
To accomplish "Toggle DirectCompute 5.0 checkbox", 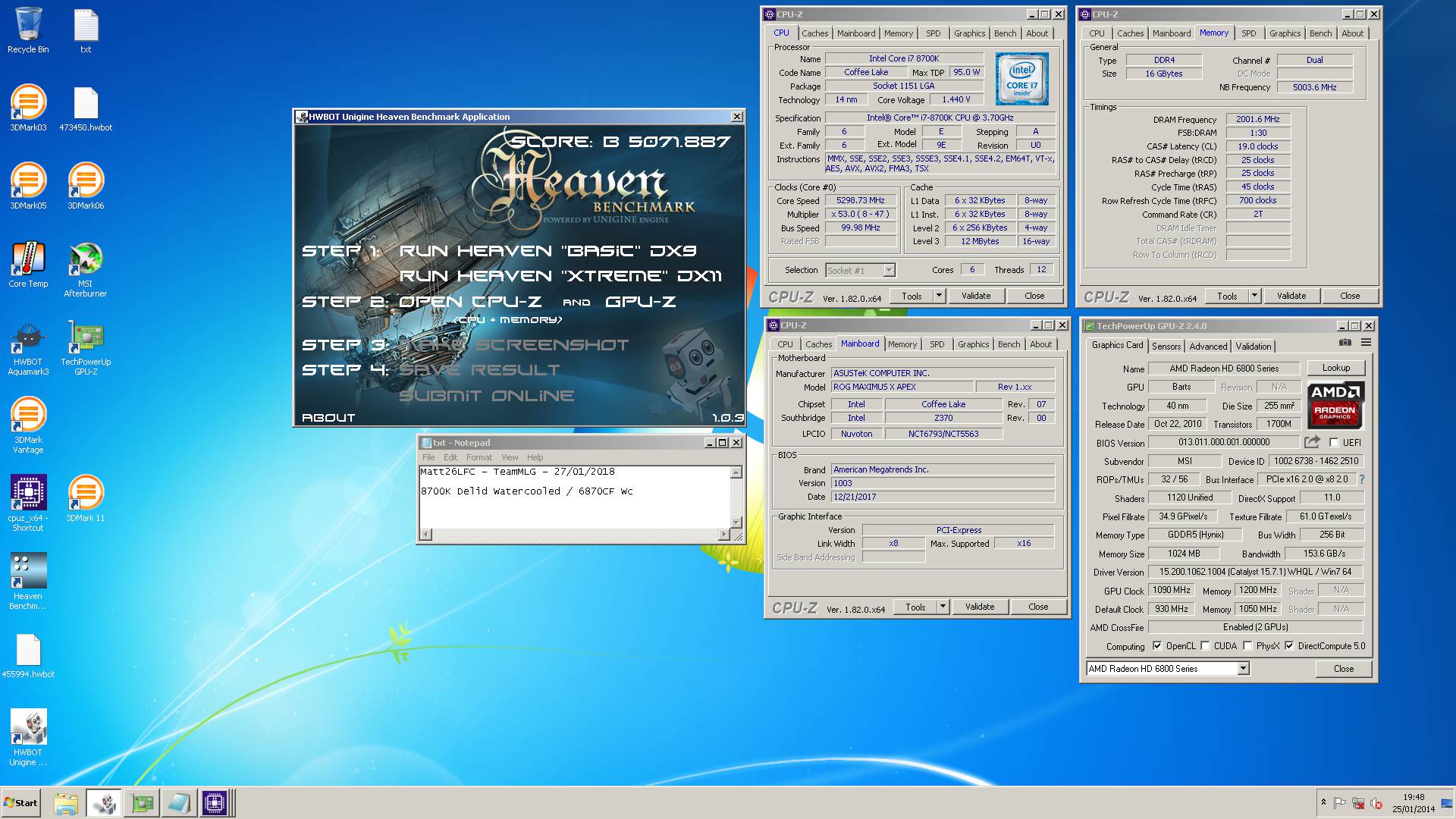I will point(1289,646).
